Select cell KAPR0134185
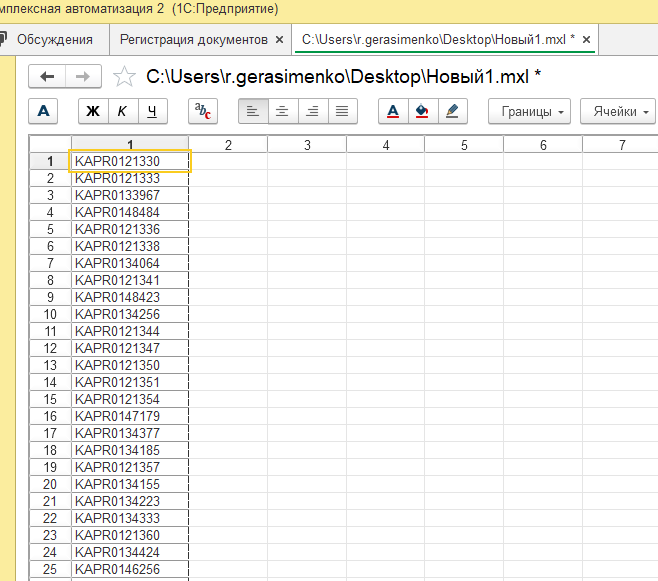The width and height of the screenshot is (658, 581). tap(130, 450)
